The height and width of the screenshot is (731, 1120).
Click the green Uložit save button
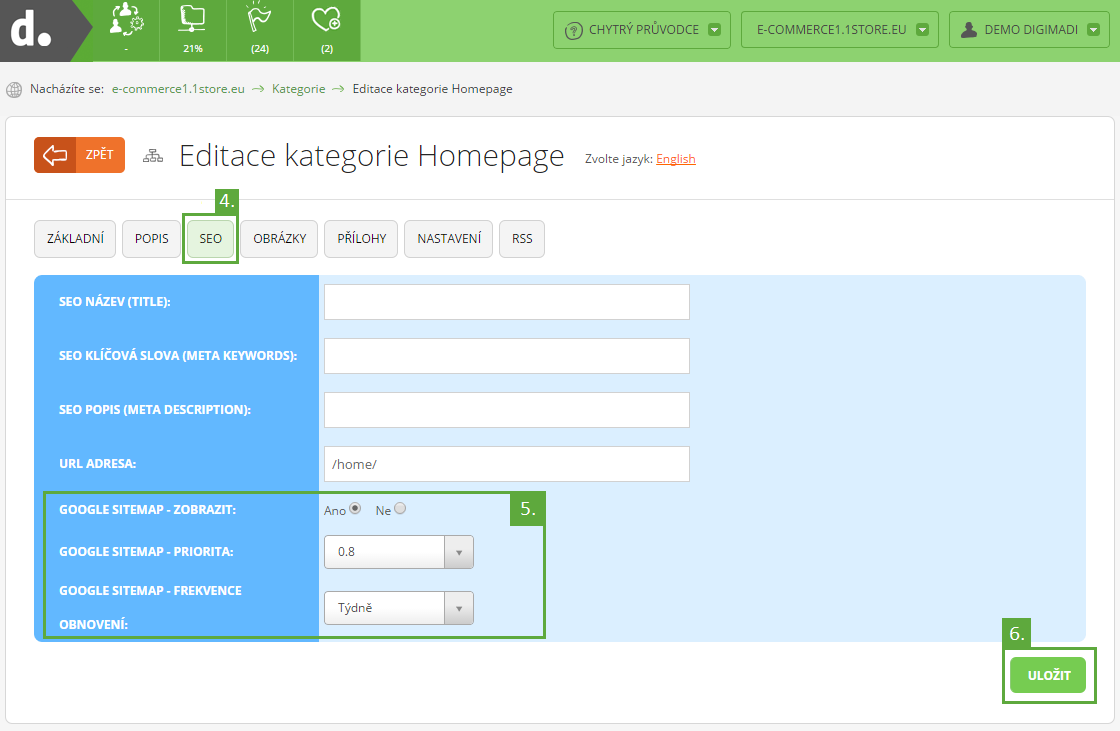pyautogui.click(x=1048, y=675)
